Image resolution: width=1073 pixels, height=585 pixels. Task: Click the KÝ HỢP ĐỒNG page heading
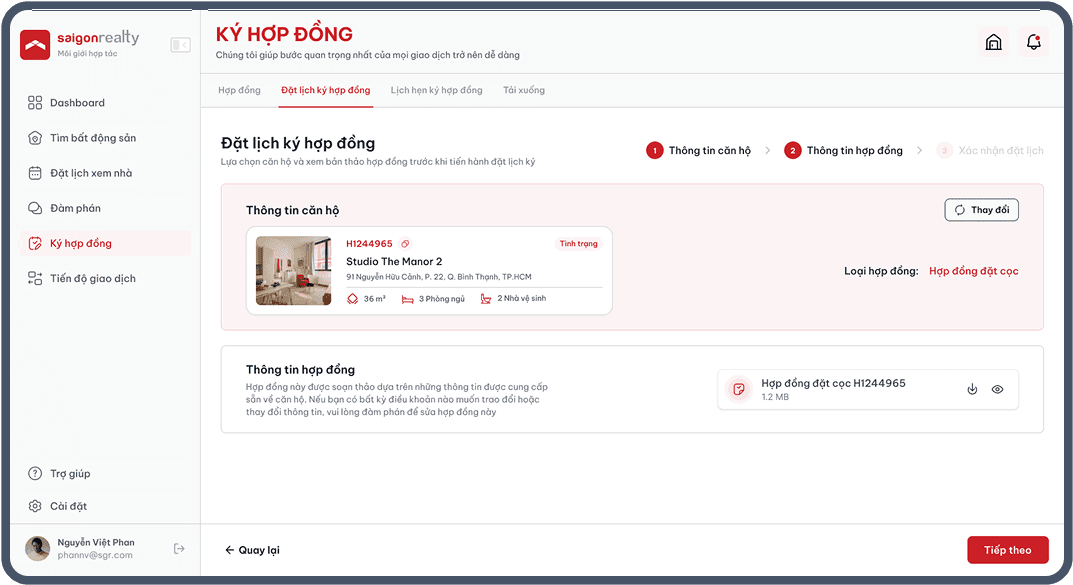[284, 34]
